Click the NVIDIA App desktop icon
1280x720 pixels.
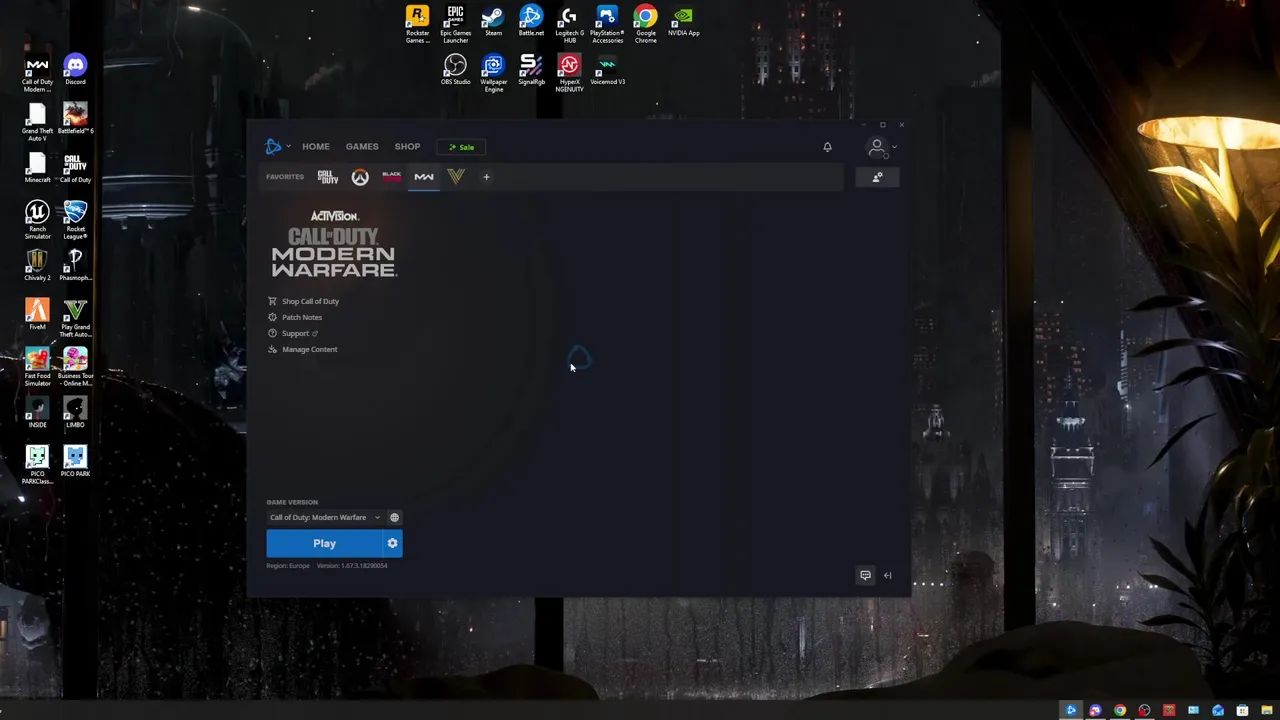click(683, 21)
